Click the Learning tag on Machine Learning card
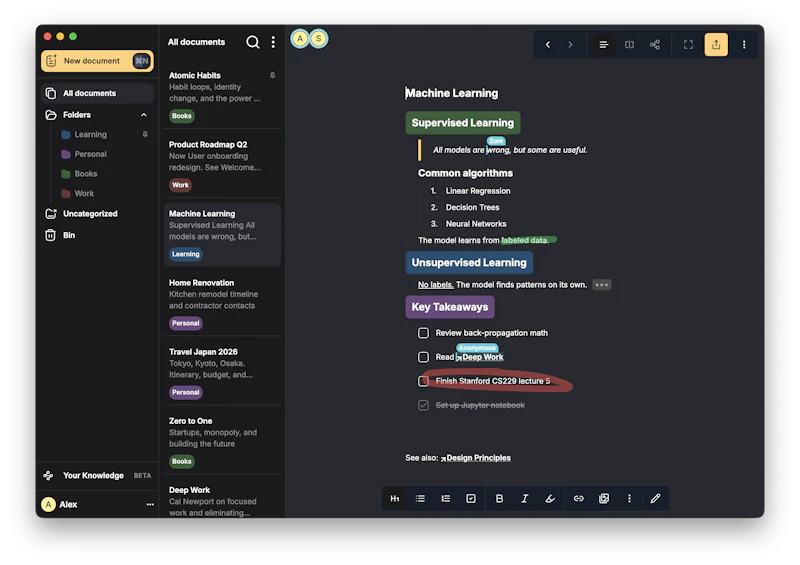 tap(186, 254)
